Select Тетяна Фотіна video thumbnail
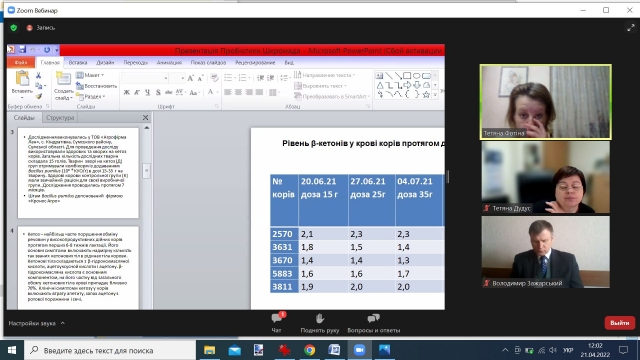The image size is (640, 360). tap(546, 102)
